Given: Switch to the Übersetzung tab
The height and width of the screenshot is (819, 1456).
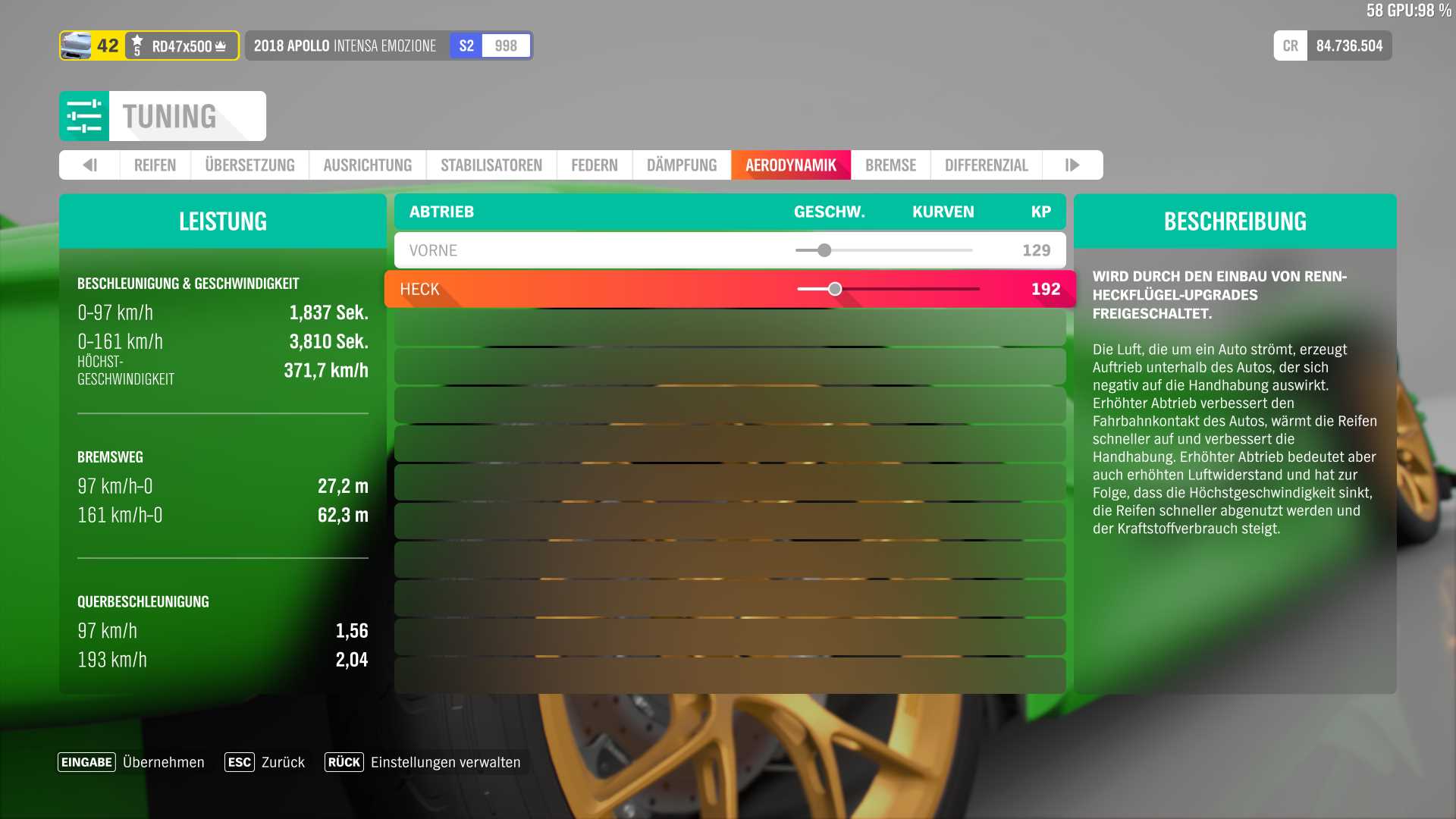Looking at the screenshot, I should tap(249, 165).
